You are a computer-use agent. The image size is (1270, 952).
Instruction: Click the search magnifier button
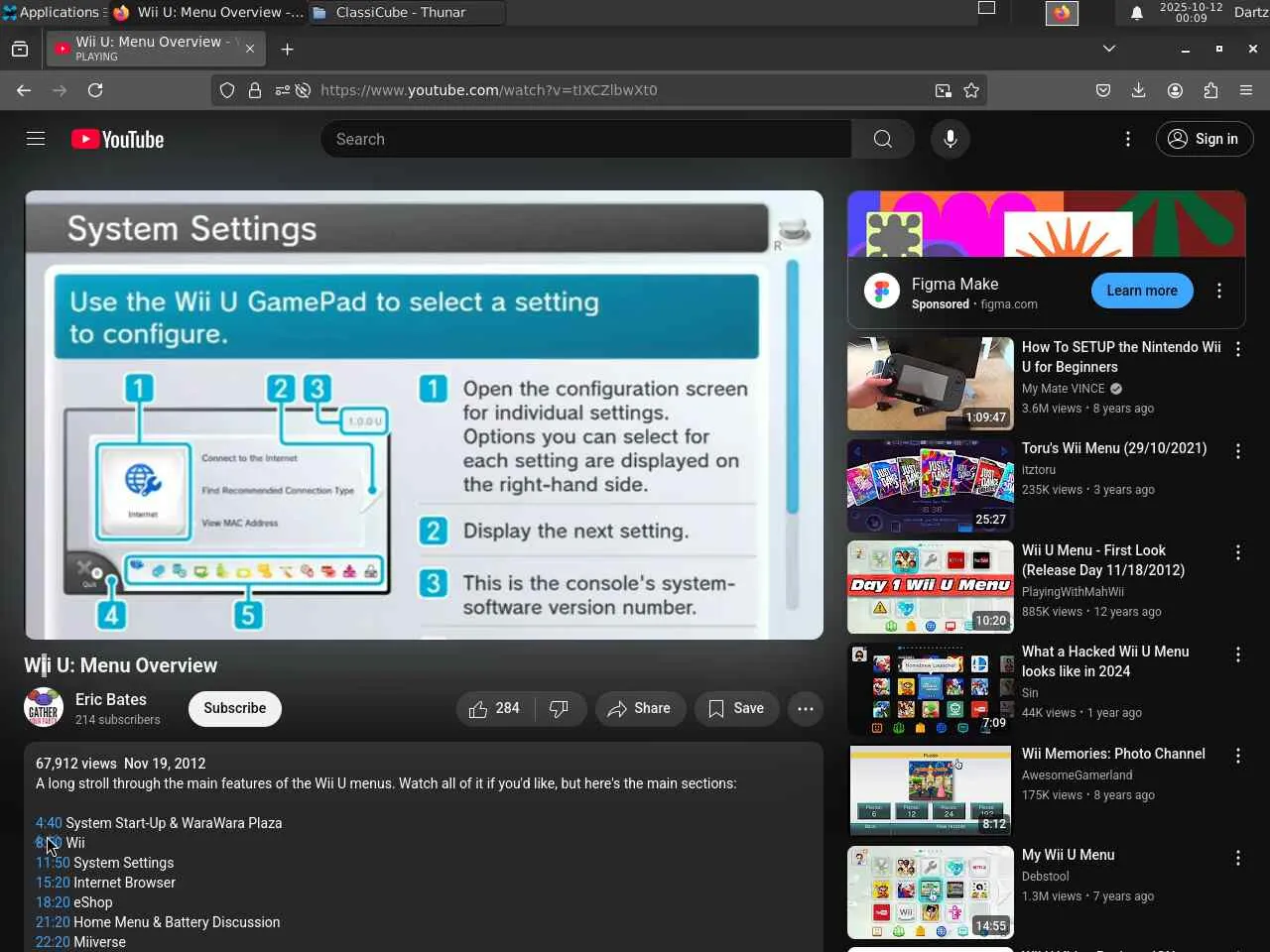click(x=883, y=139)
